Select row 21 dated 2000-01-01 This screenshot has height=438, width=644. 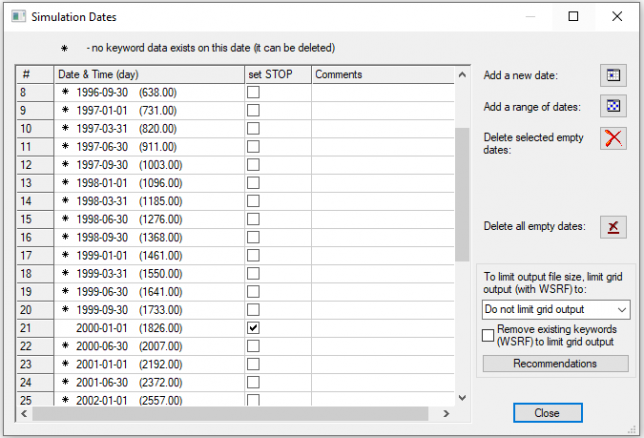tap(140, 328)
